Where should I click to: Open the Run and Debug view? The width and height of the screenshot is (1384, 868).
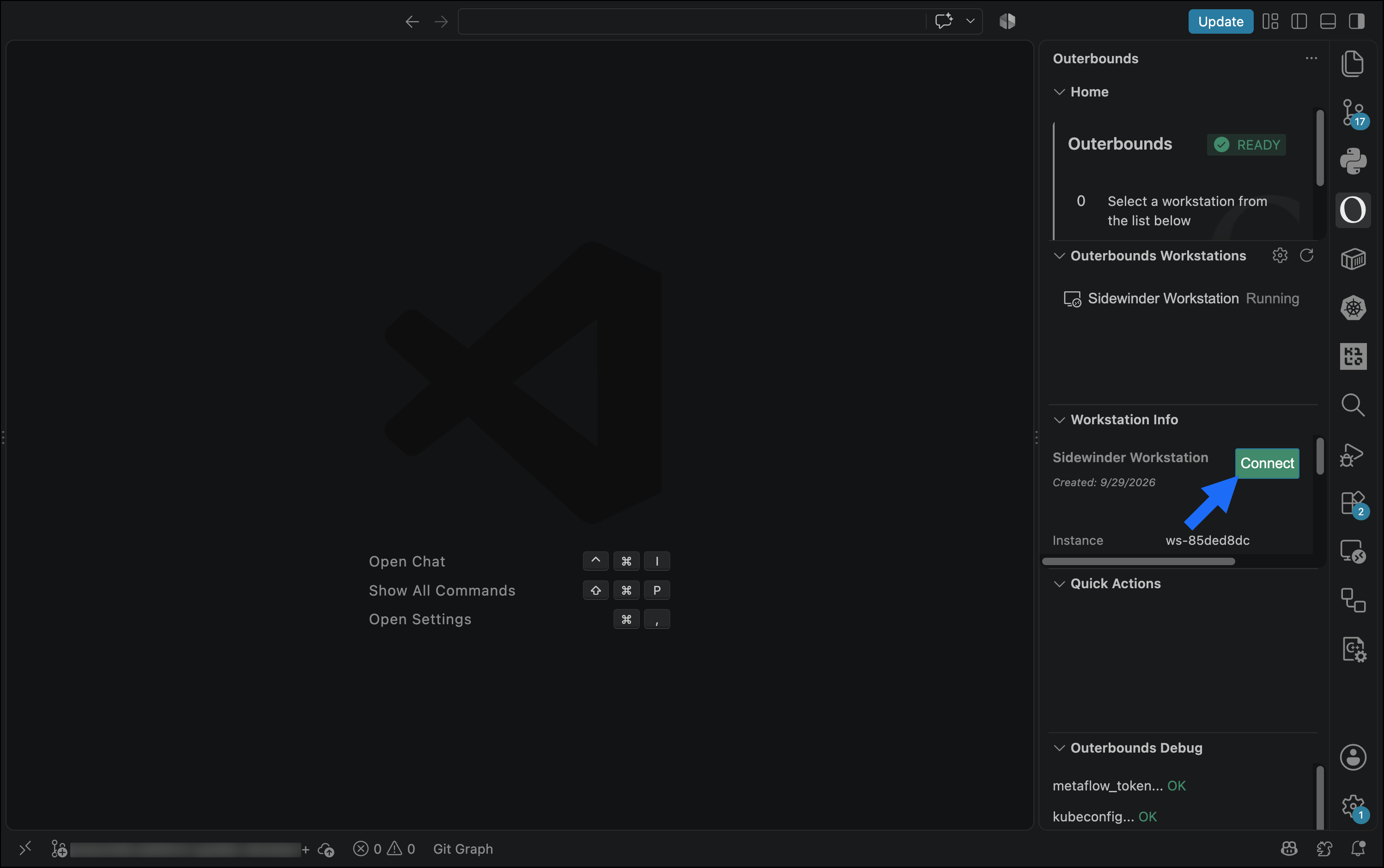pyautogui.click(x=1352, y=455)
